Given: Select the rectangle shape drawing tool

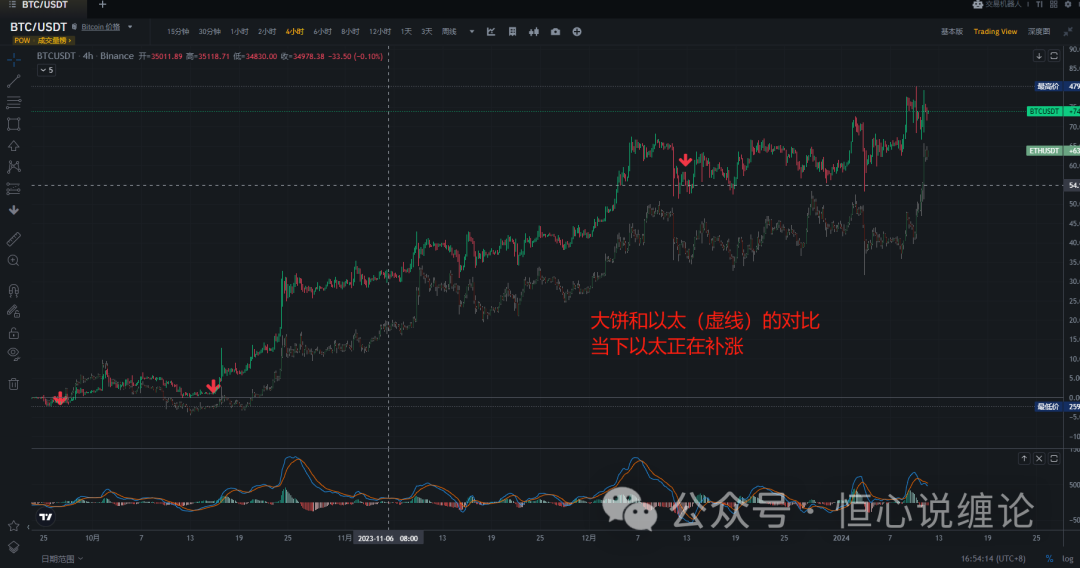Looking at the screenshot, I should coord(13,124).
